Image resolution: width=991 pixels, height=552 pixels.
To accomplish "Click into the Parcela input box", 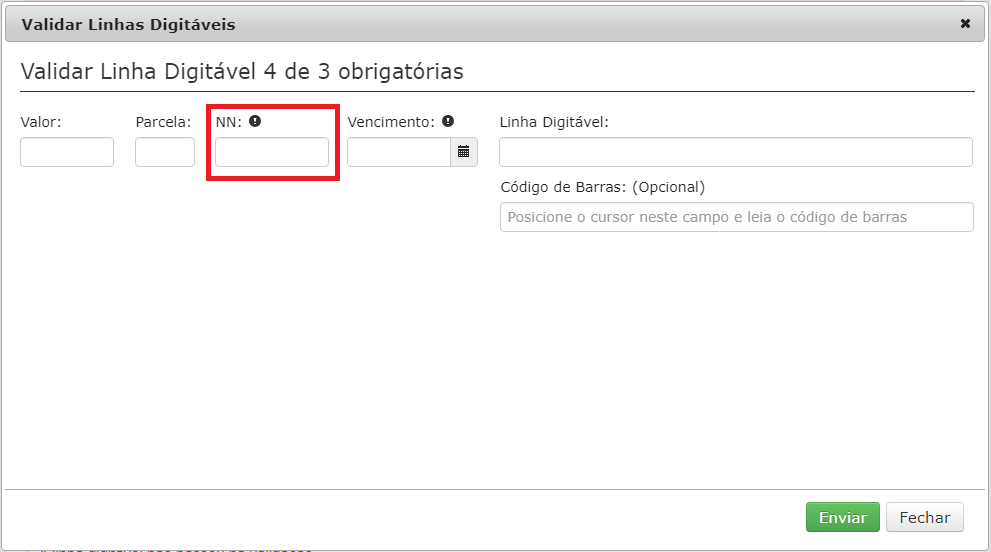I will [x=165, y=152].
